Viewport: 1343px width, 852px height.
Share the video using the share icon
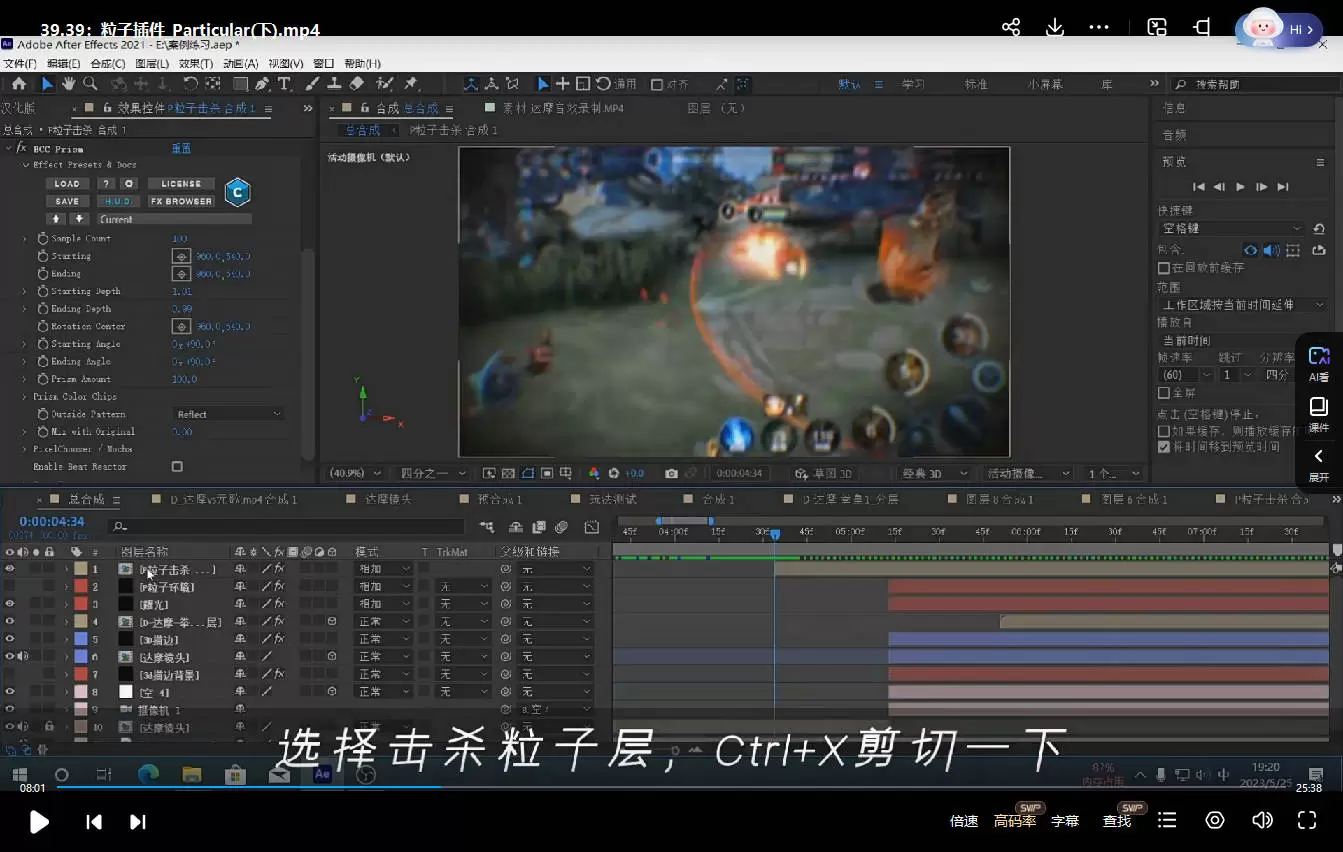[x=1011, y=28]
